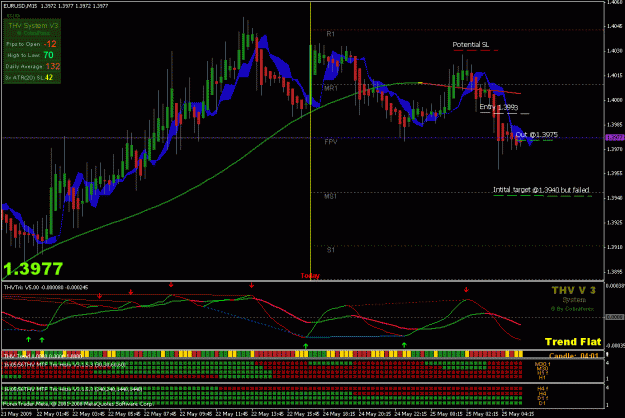
Task: Click the 1.3985 price axis label
Action: (x=615, y=125)
